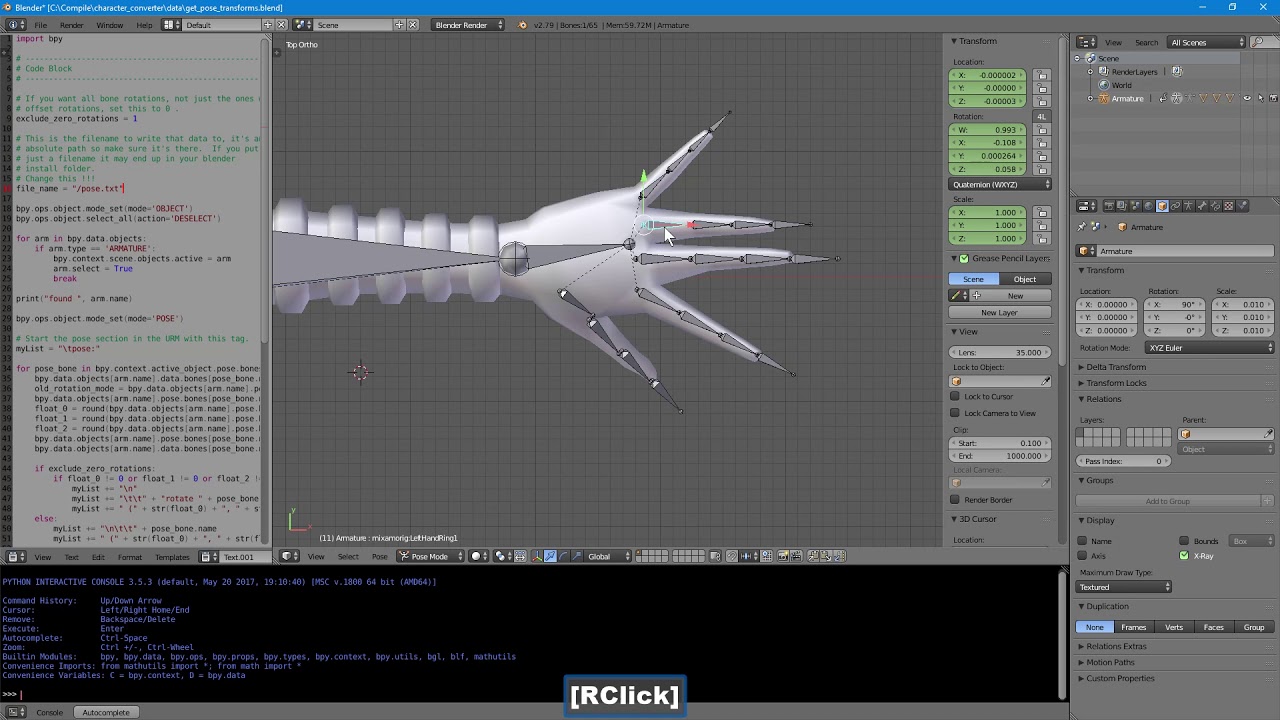Click the pin icon in Properties header

pyautogui.click(x=1082, y=227)
